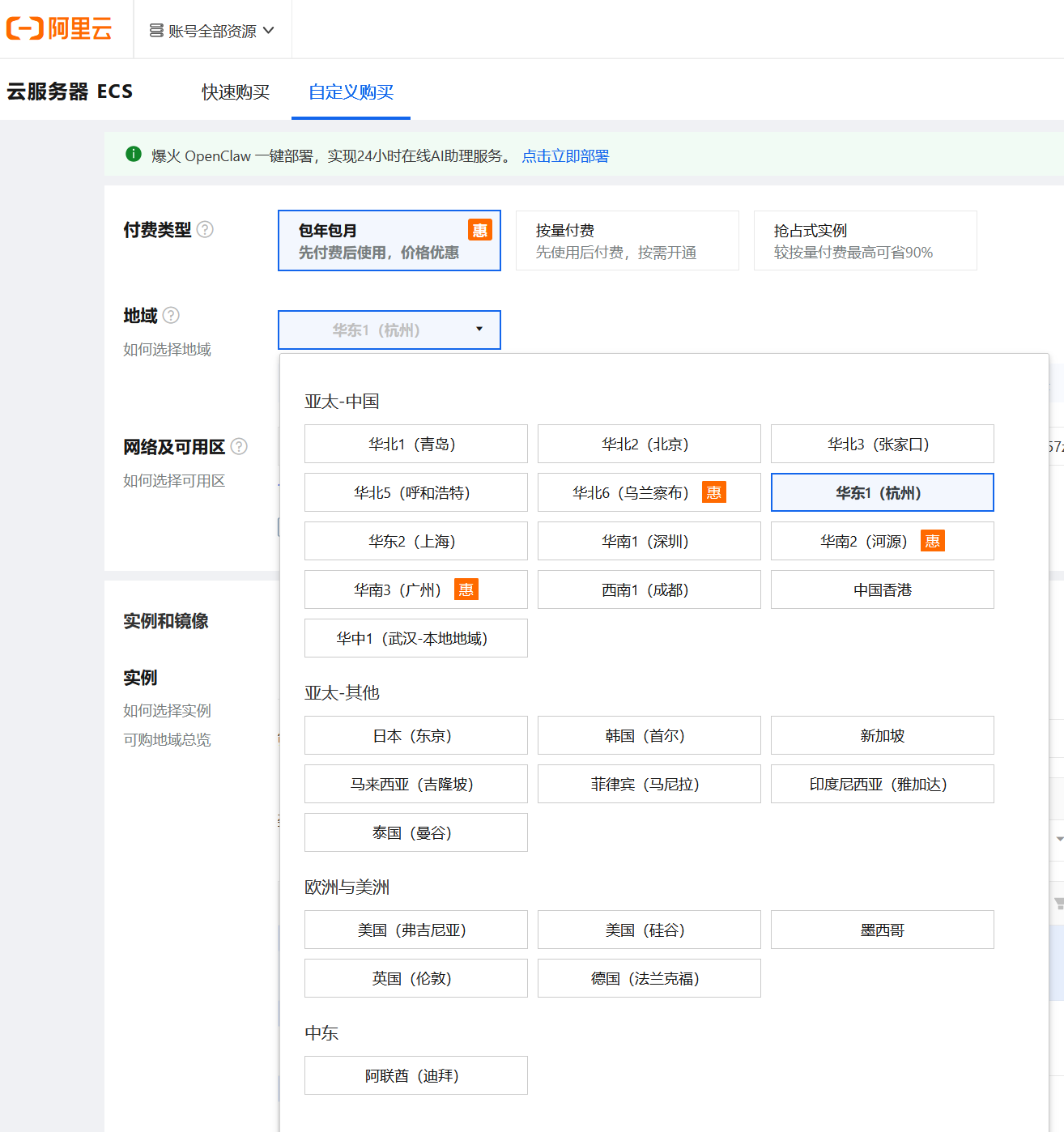Viewport: 1064px width, 1132px height.
Task: Open help icon beside 地域
Action: point(171,316)
